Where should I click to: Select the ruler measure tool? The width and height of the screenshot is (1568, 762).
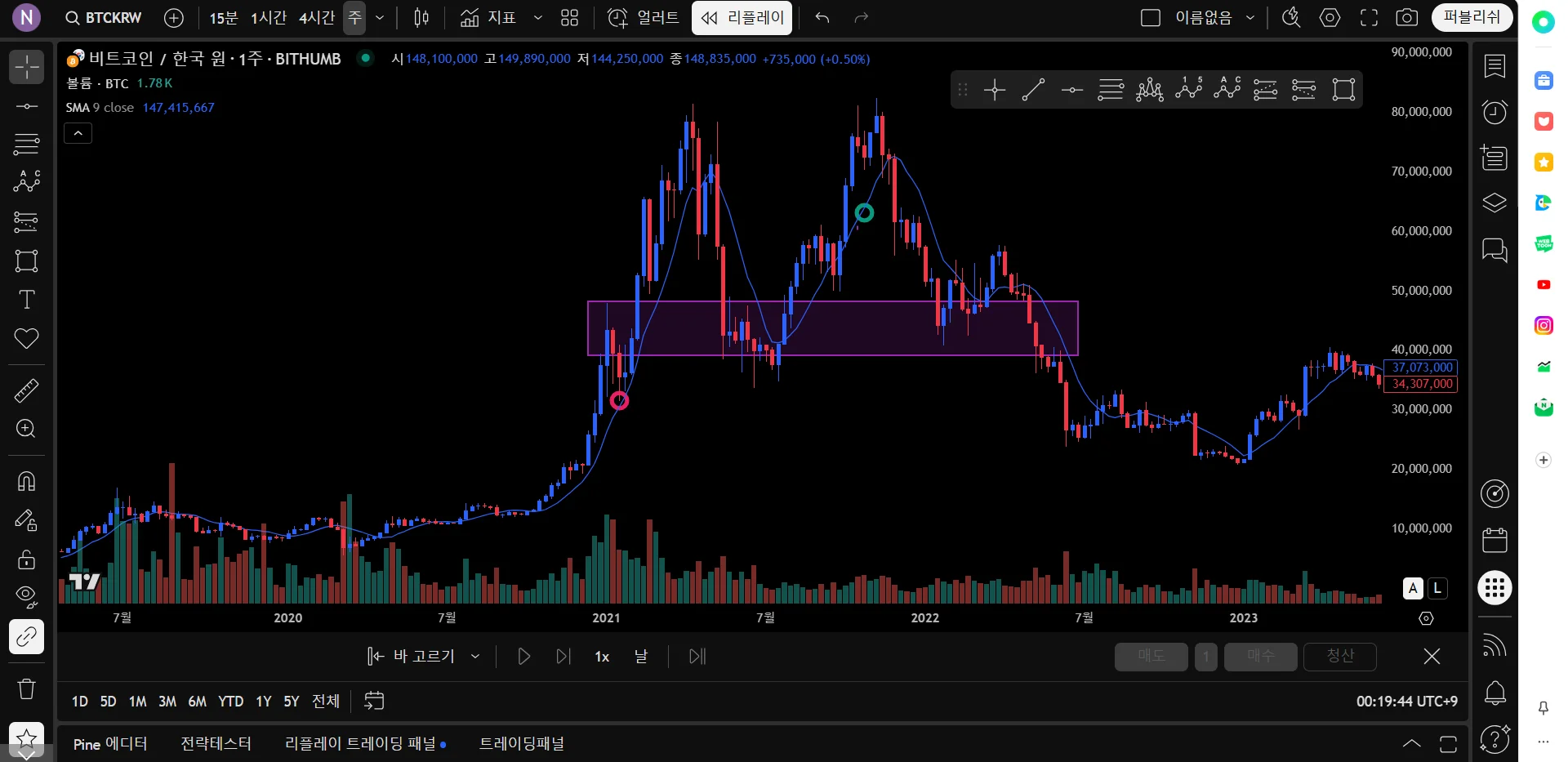click(x=26, y=390)
